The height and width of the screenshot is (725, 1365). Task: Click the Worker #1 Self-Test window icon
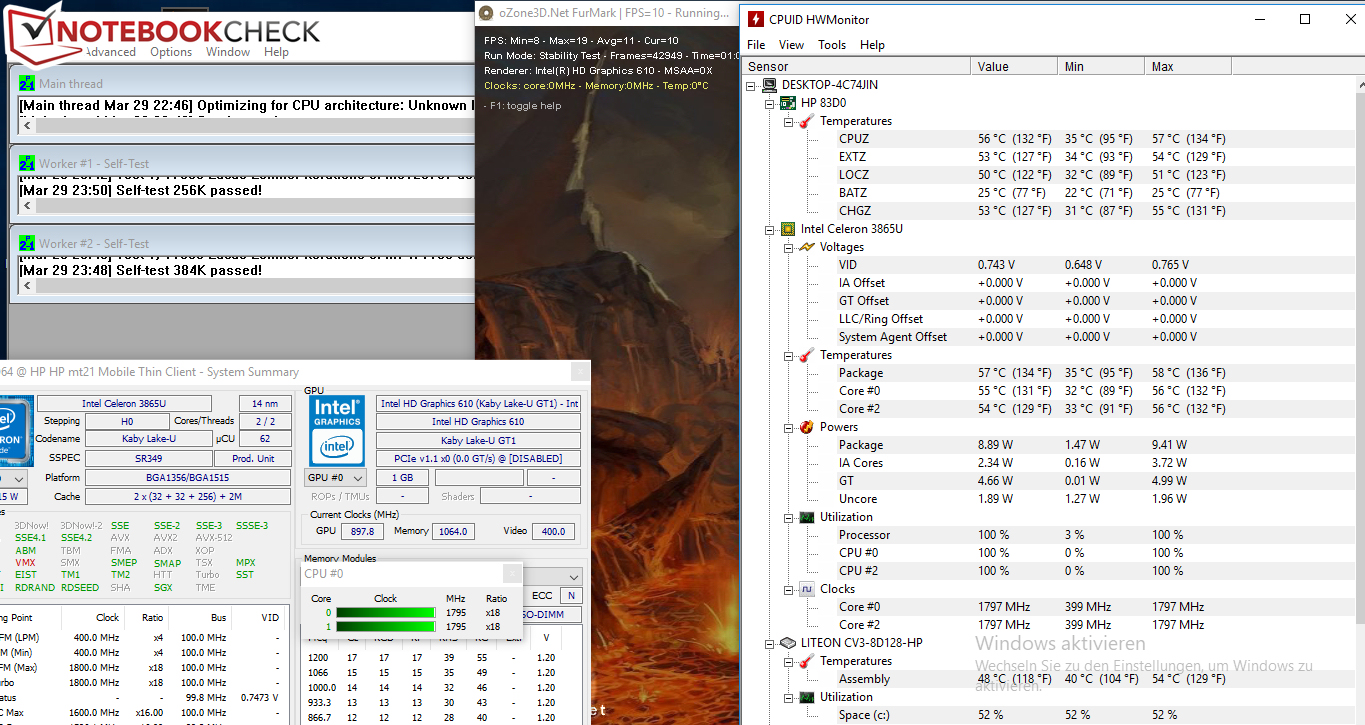point(27,164)
